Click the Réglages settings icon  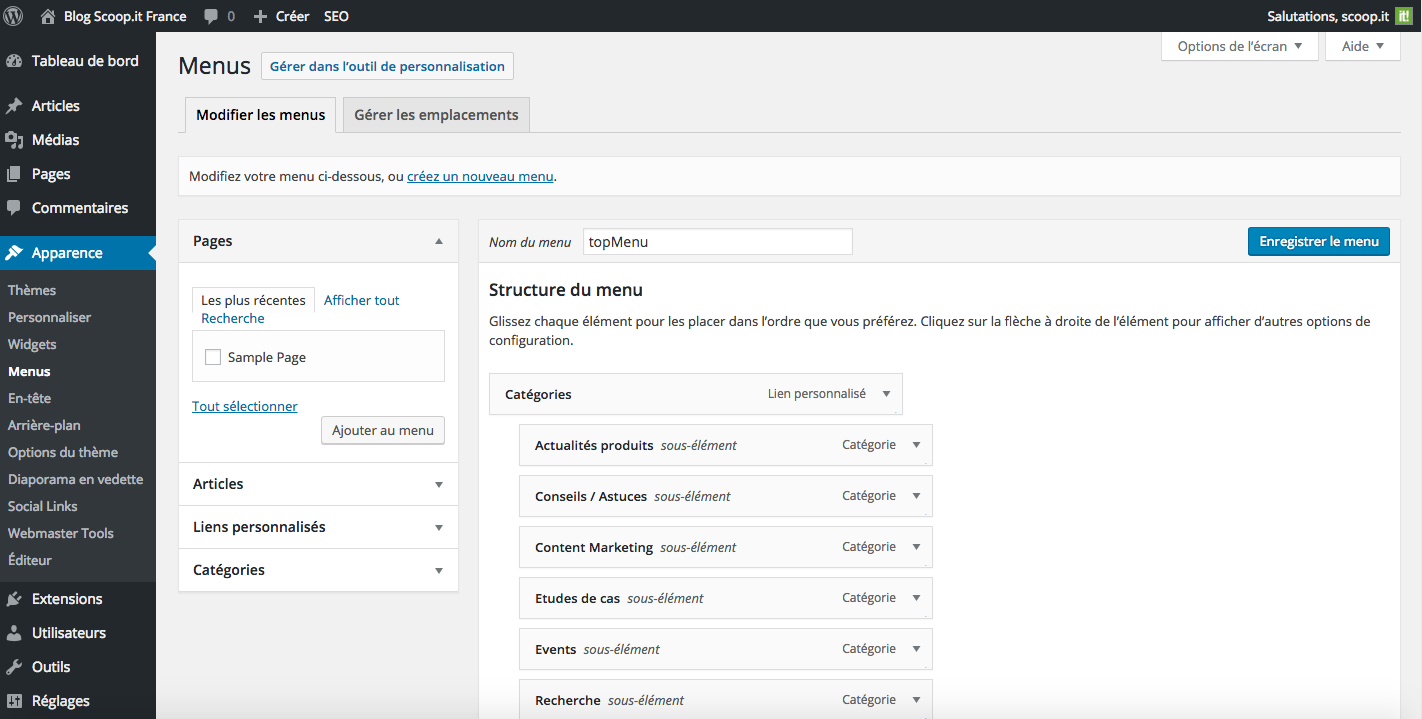[14, 701]
